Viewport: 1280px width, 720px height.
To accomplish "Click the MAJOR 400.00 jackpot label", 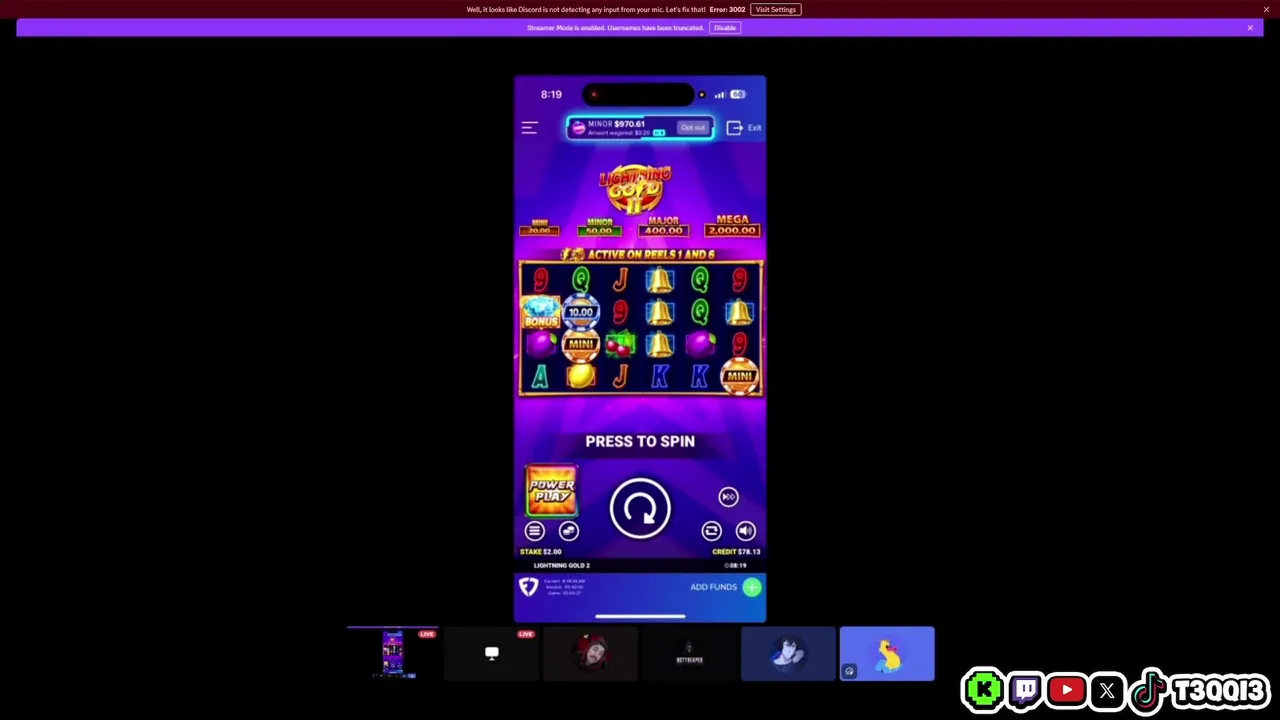I will (663, 226).
